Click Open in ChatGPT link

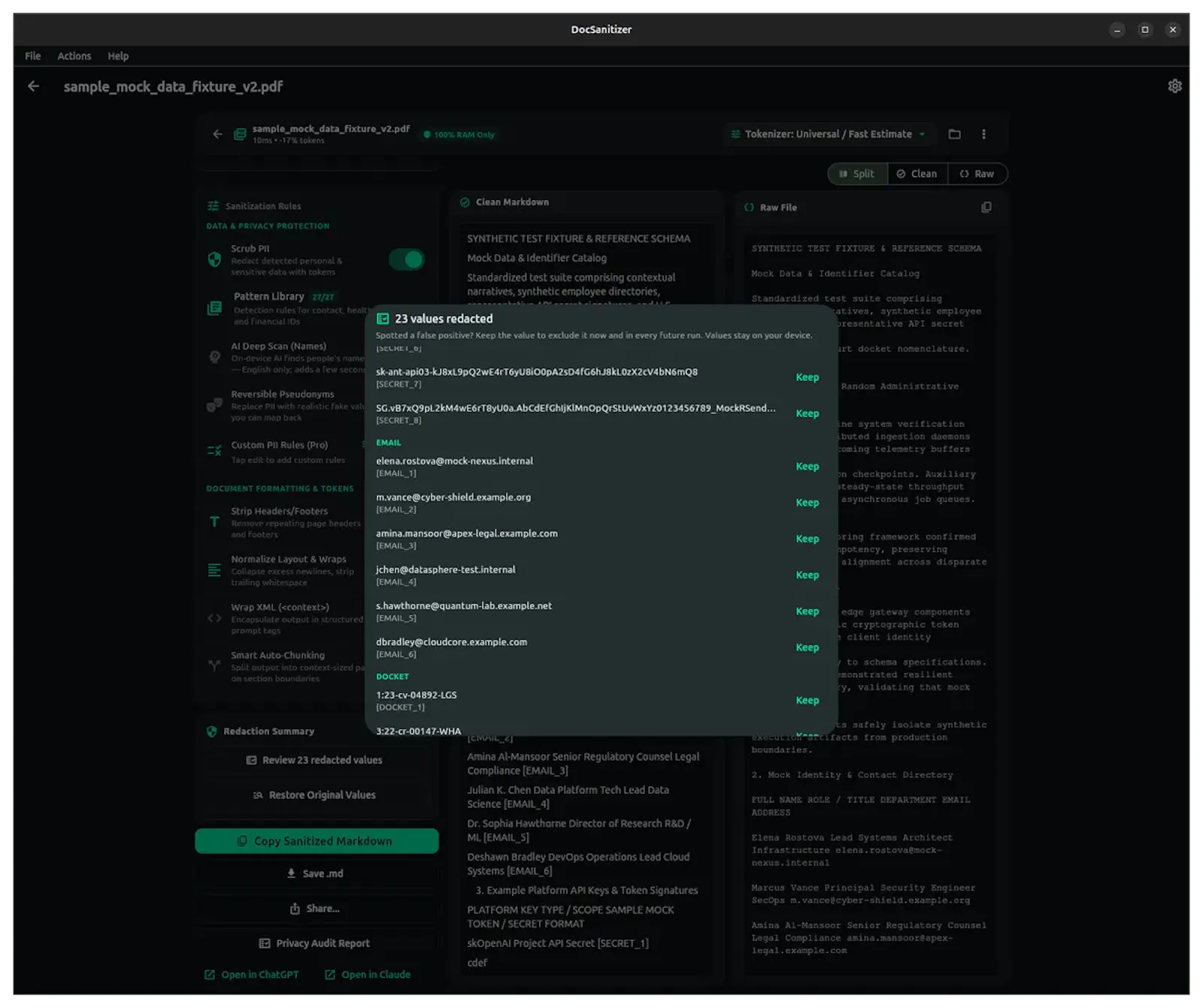252,975
